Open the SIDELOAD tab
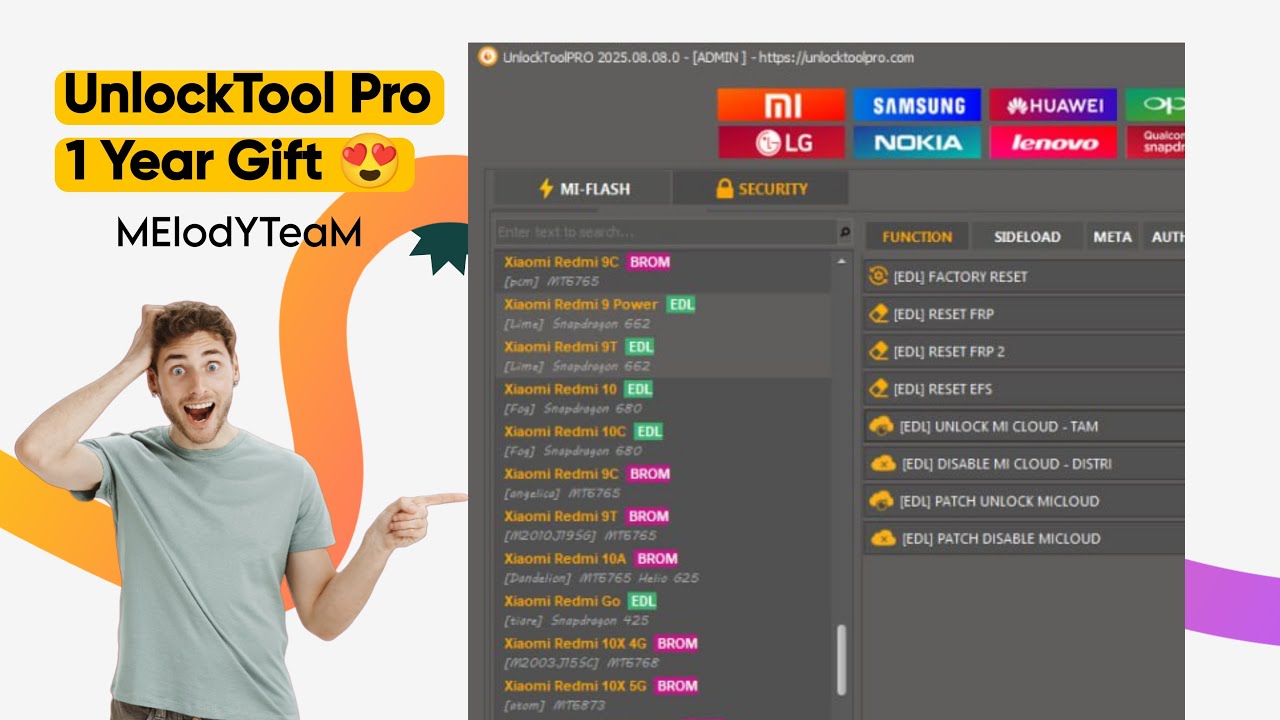The width and height of the screenshot is (1280, 720). pos(1027,237)
